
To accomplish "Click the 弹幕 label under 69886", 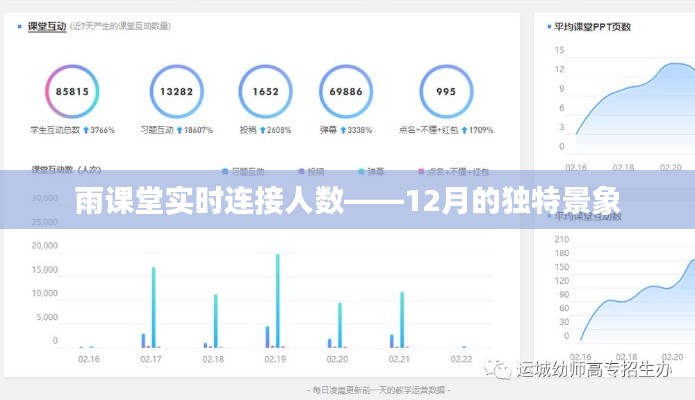I will tap(328, 130).
